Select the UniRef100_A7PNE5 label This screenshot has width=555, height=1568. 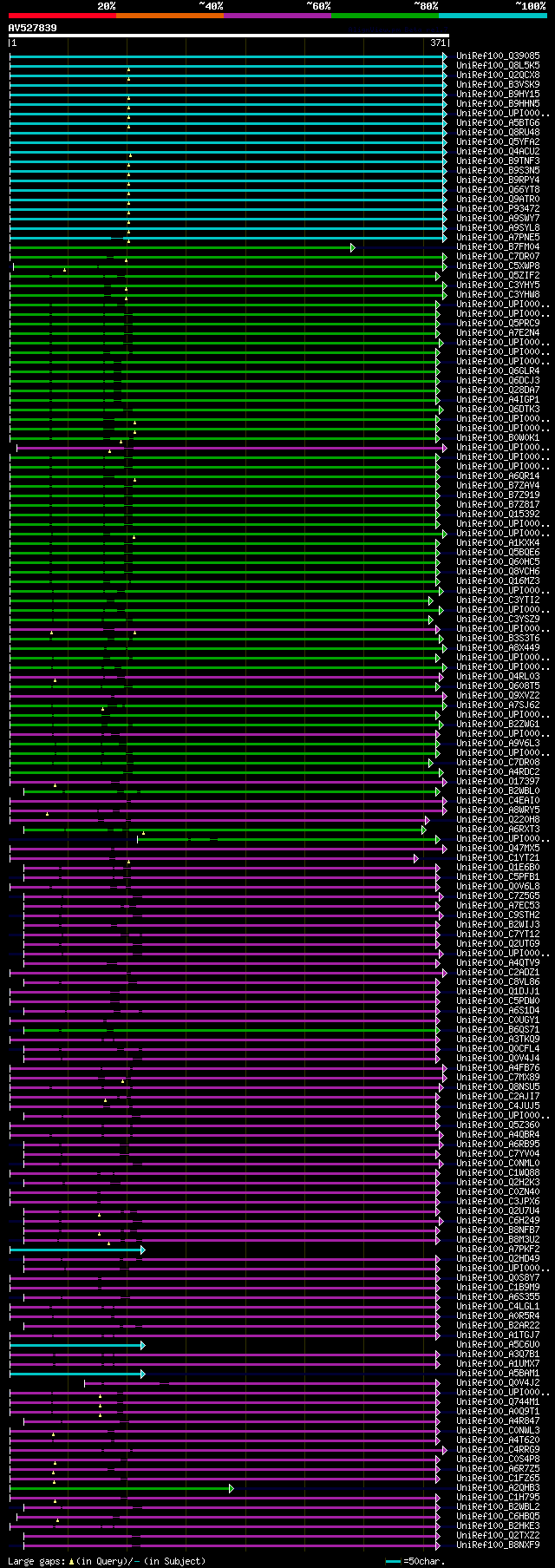[x=498, y=237]
